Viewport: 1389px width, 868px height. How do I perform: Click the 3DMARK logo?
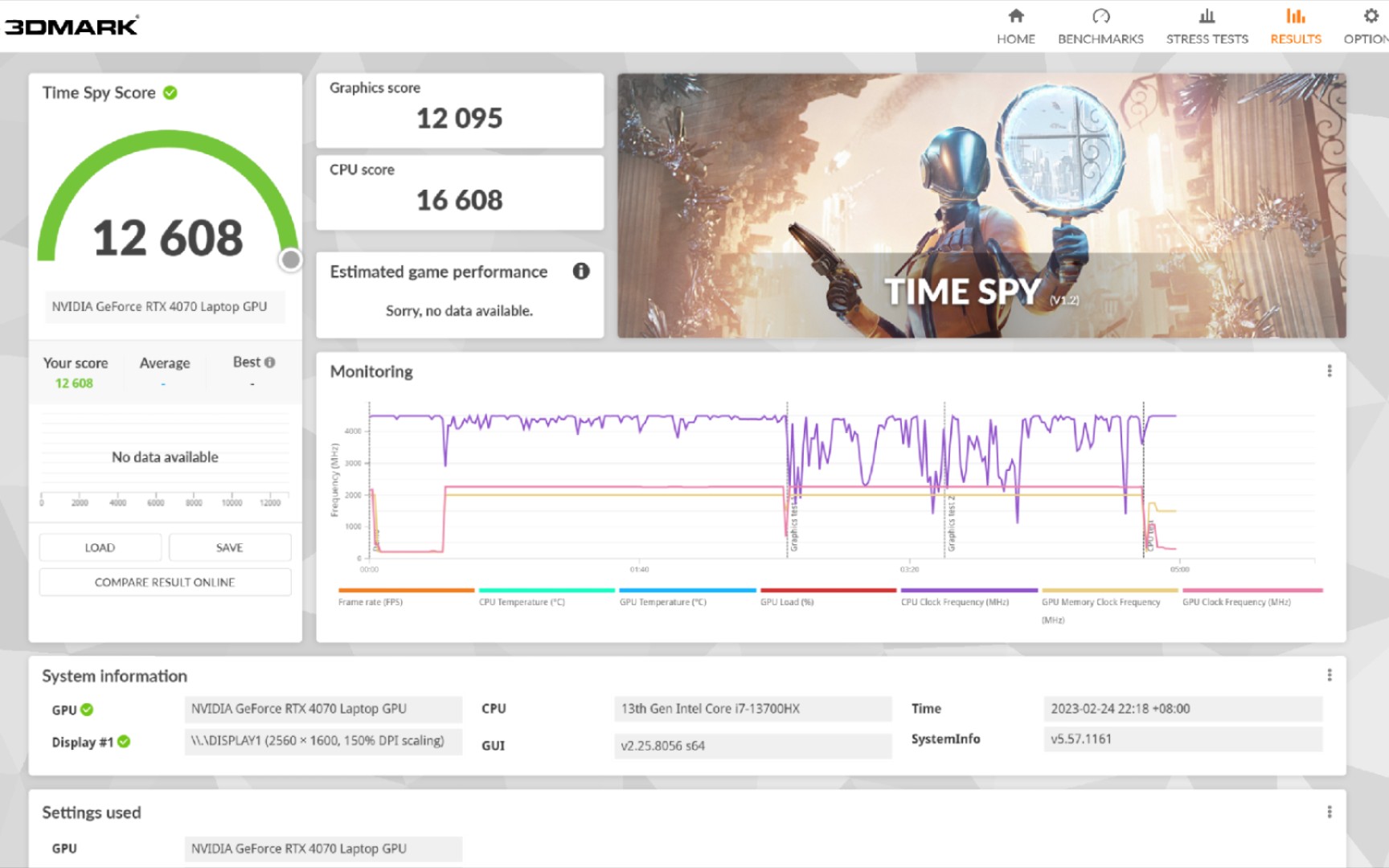(x=71, y=25)
